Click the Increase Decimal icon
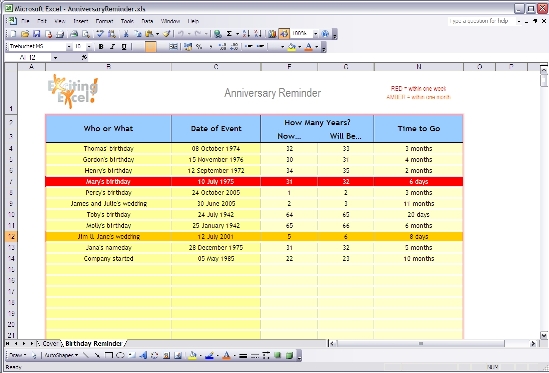549x373 pixels. pyautogui.click(x=223, y=47)
